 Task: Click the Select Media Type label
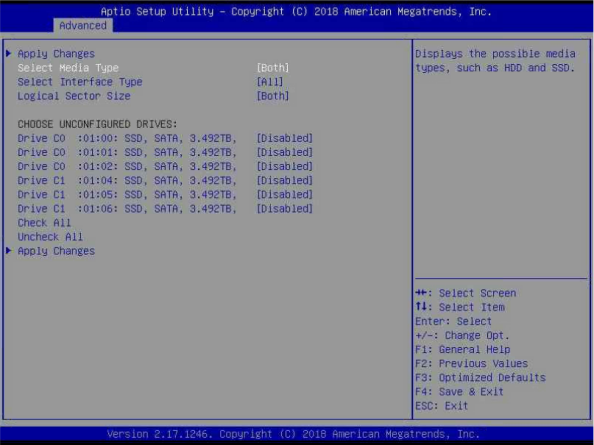click(68, 68)
